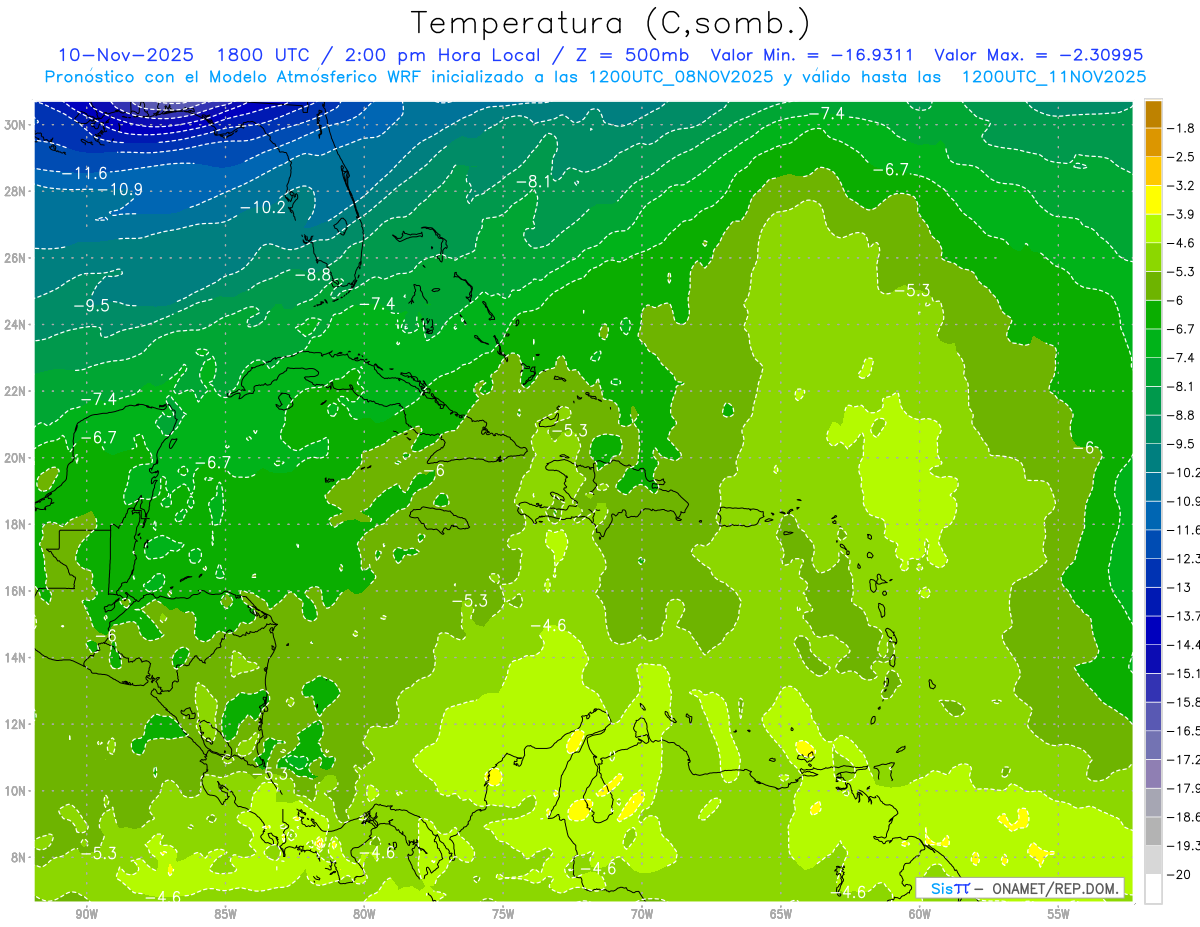Click the -2.5 color legend label

(x=1183, y=157)
